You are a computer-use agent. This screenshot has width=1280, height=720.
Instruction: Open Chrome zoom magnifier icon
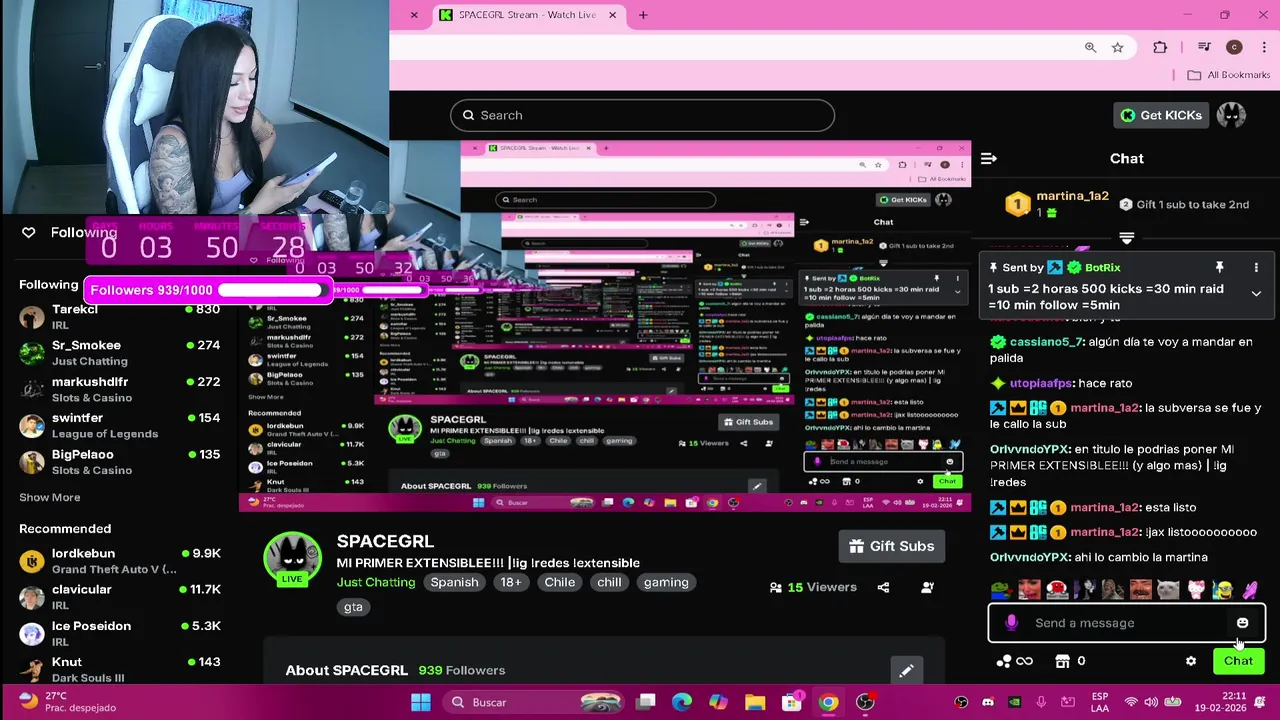tap(1090, 47)
